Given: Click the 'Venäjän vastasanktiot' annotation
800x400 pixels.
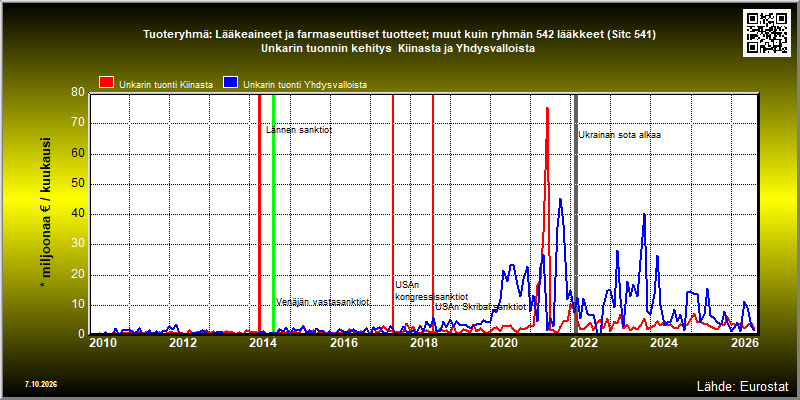Looking at the screenshot, I should click(x=322, y=302).
